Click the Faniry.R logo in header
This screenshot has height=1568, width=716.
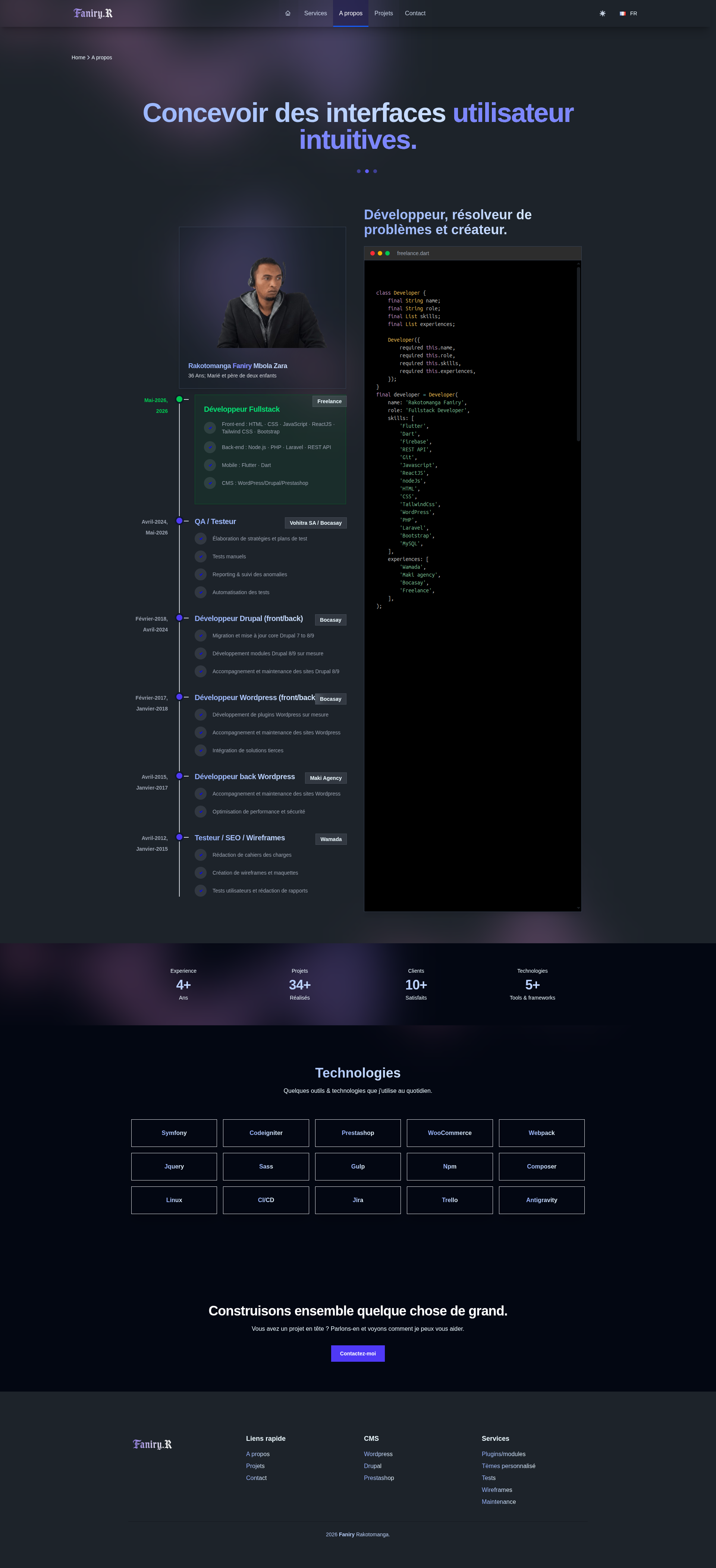(93, 13)
